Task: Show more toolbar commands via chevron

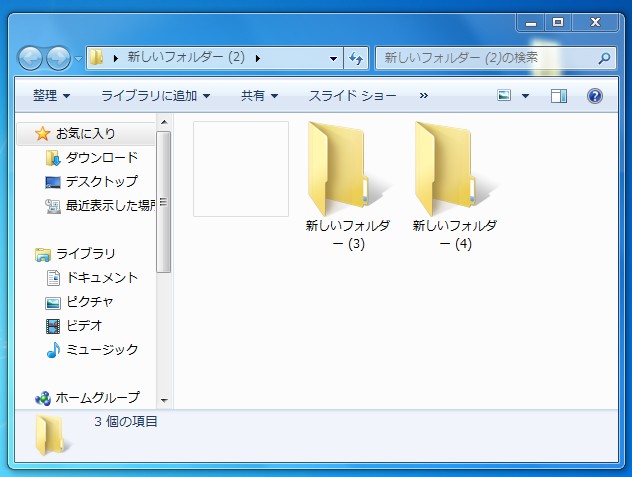Action: tap(424, 96)
